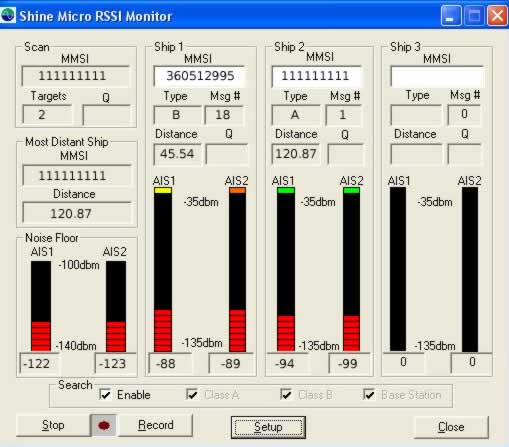Click the Scan Targets value 2
The height and width of the screenshot is (447, 509).
[x=47, y=115]
